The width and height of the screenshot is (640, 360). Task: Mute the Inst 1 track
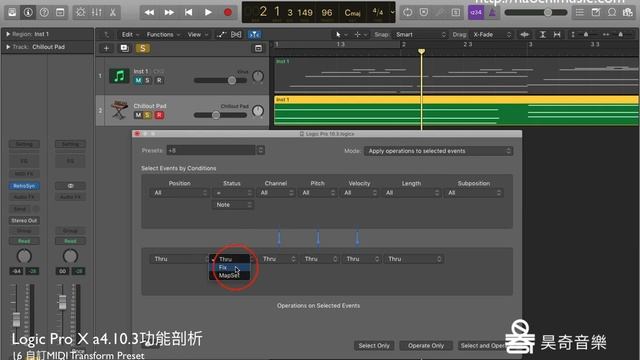(138, 80)
